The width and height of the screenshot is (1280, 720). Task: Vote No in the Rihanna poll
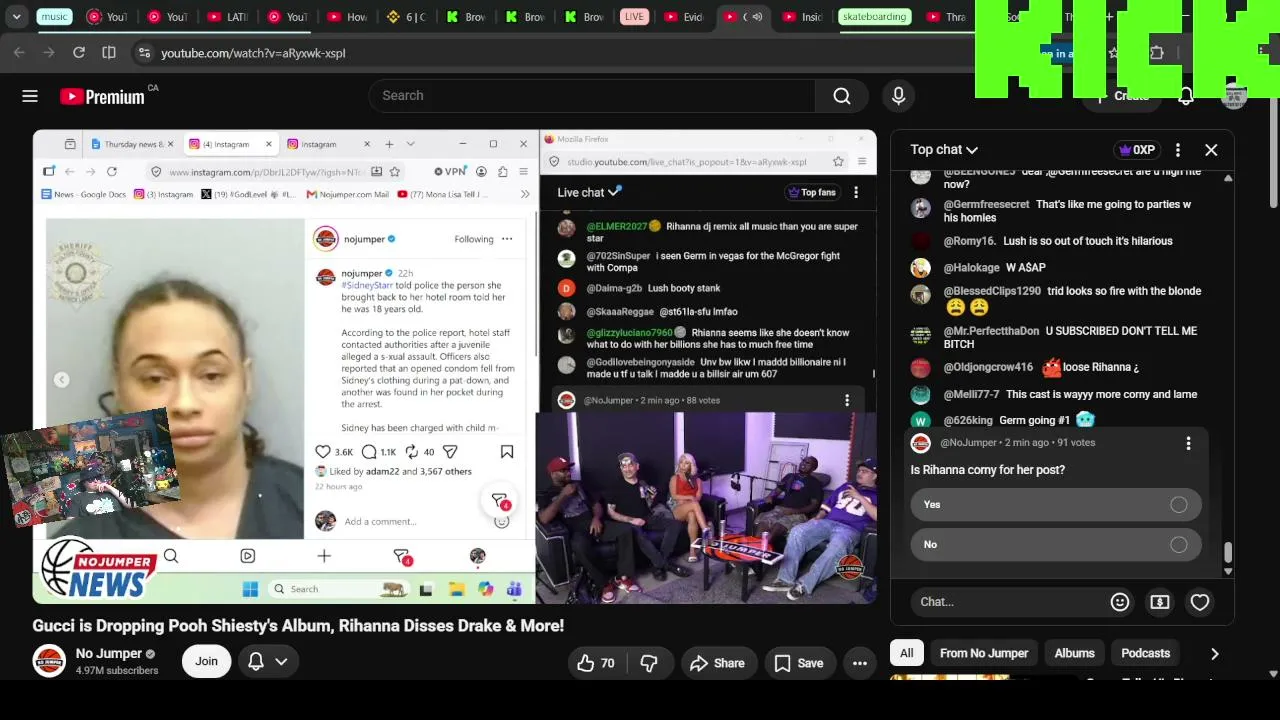[1056, 545]
